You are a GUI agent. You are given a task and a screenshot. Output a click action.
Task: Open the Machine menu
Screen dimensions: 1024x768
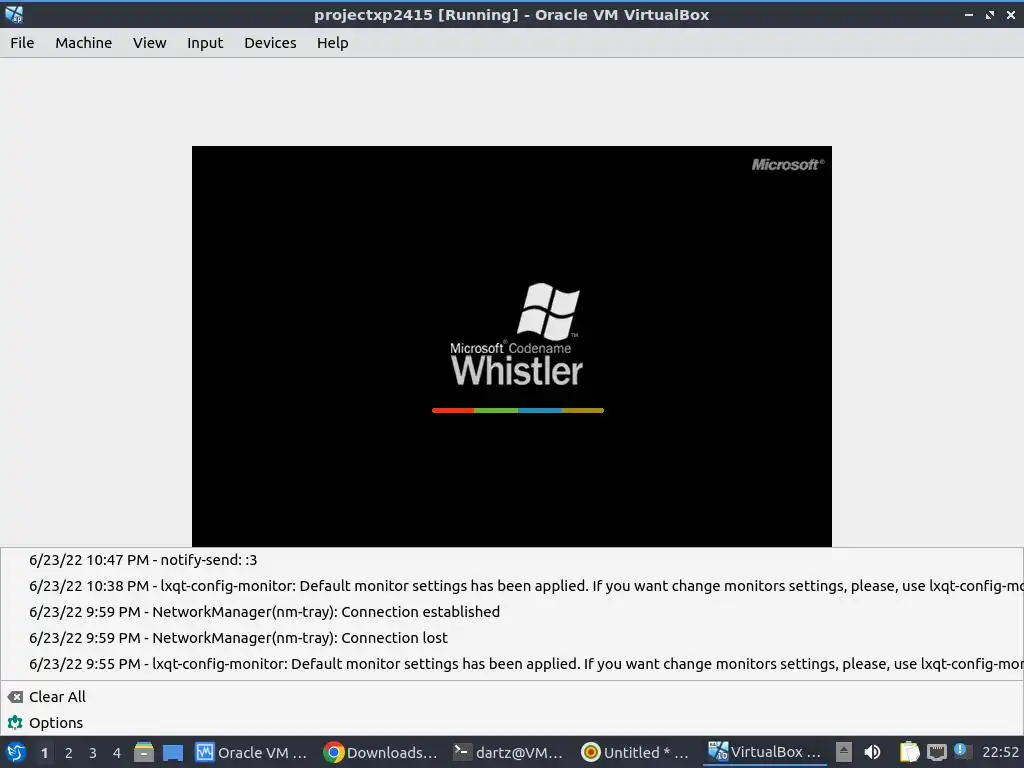(84, 43)
